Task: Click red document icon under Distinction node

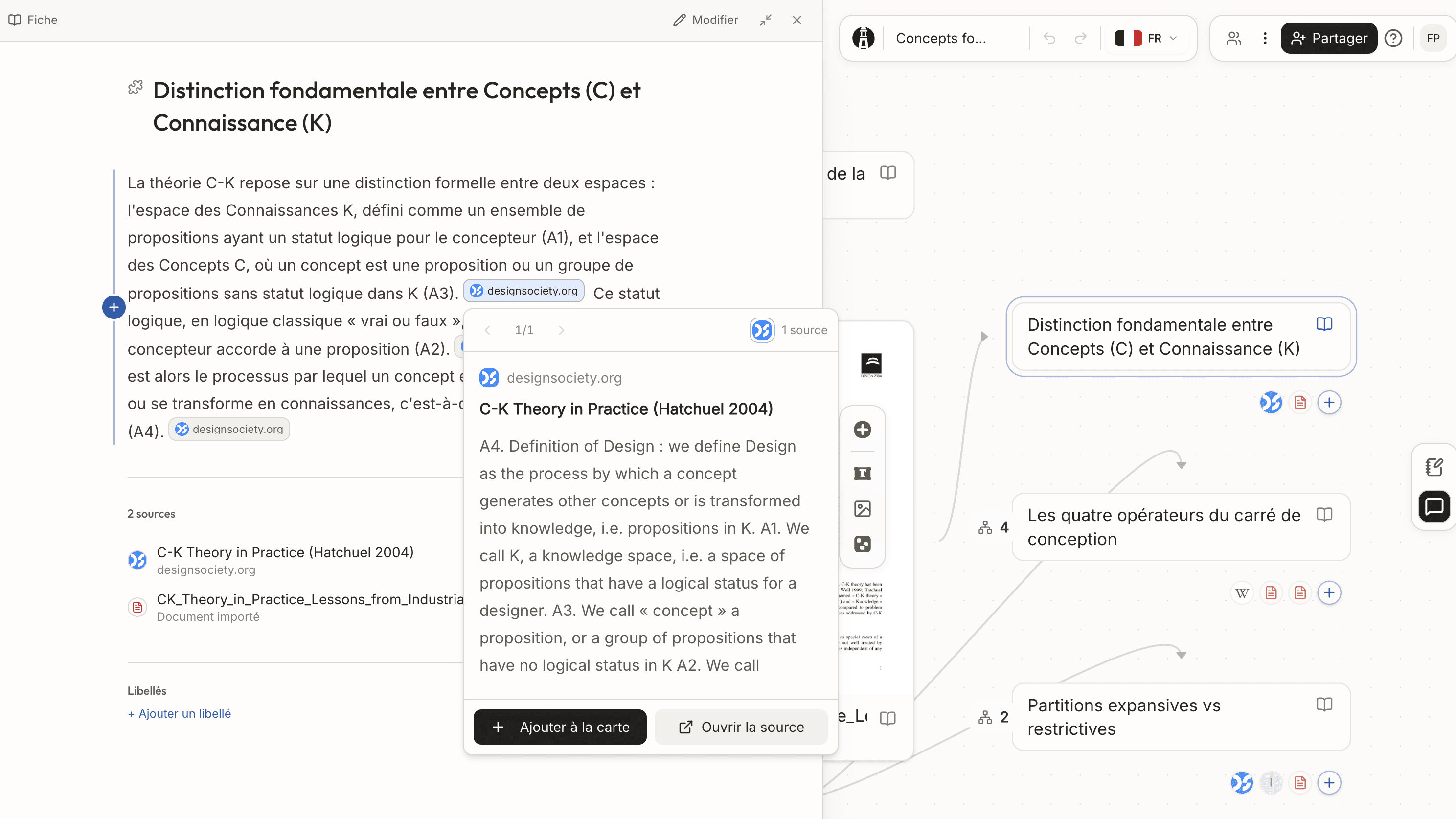Action: (1300, 402)
